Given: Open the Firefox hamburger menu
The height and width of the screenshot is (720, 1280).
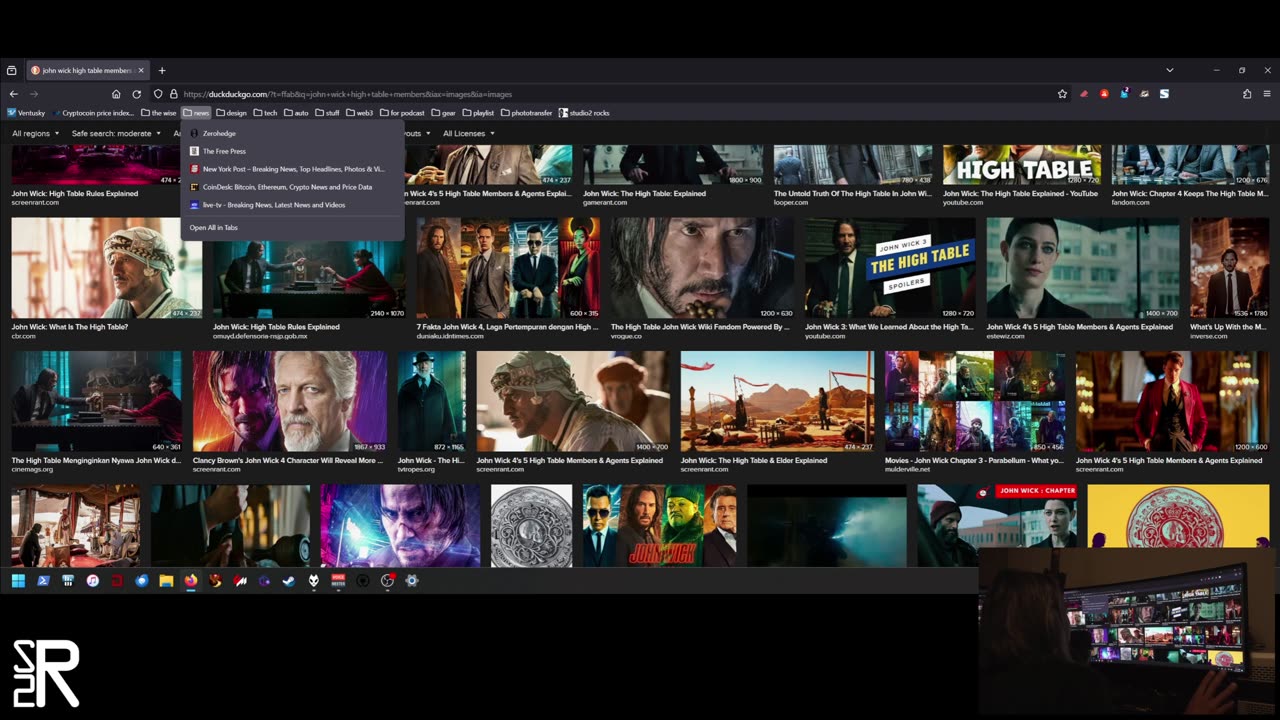Looking at the screenshot, I should coord(1267,94).
